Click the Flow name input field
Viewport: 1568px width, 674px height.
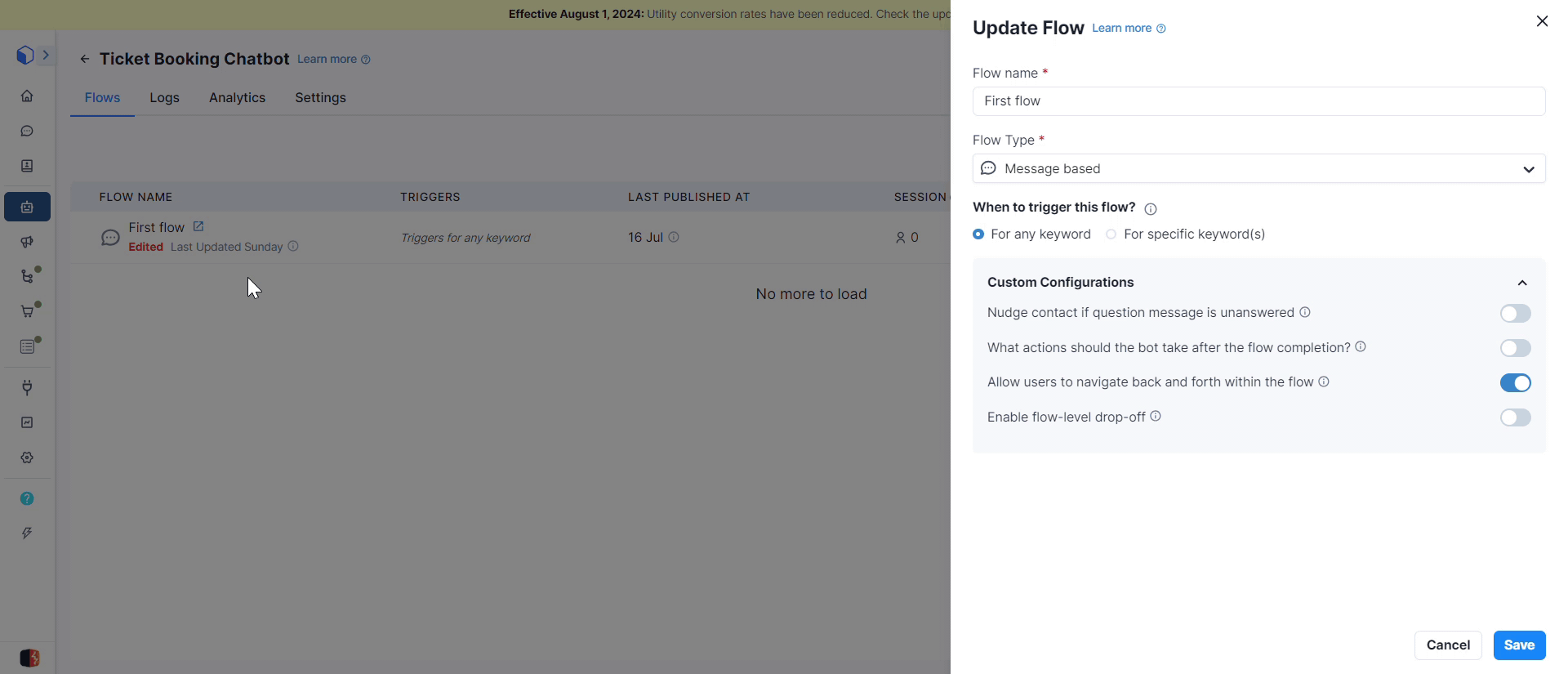tap(1258, 101)
